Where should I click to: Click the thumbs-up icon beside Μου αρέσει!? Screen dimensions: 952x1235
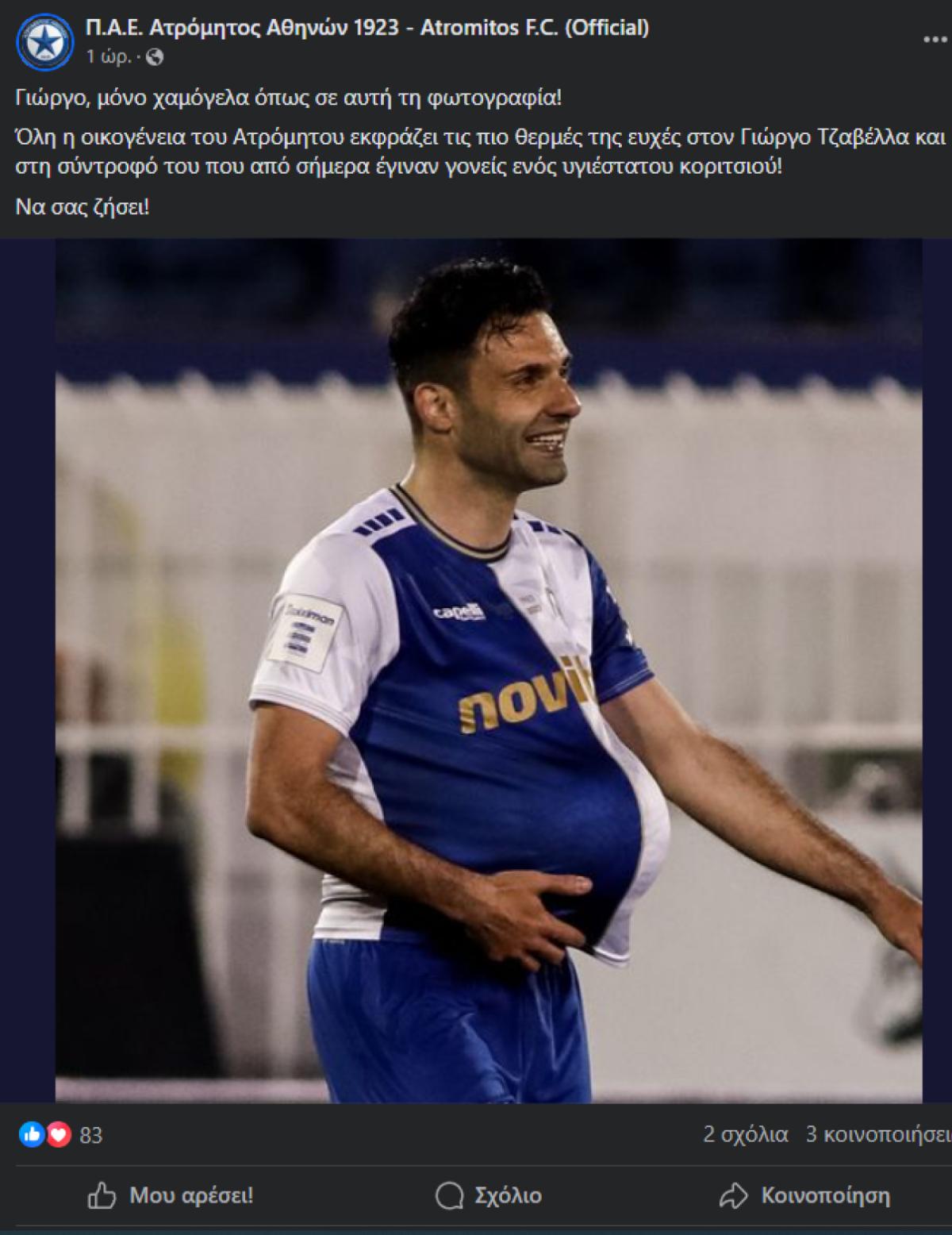click(x=102, y=1195)
